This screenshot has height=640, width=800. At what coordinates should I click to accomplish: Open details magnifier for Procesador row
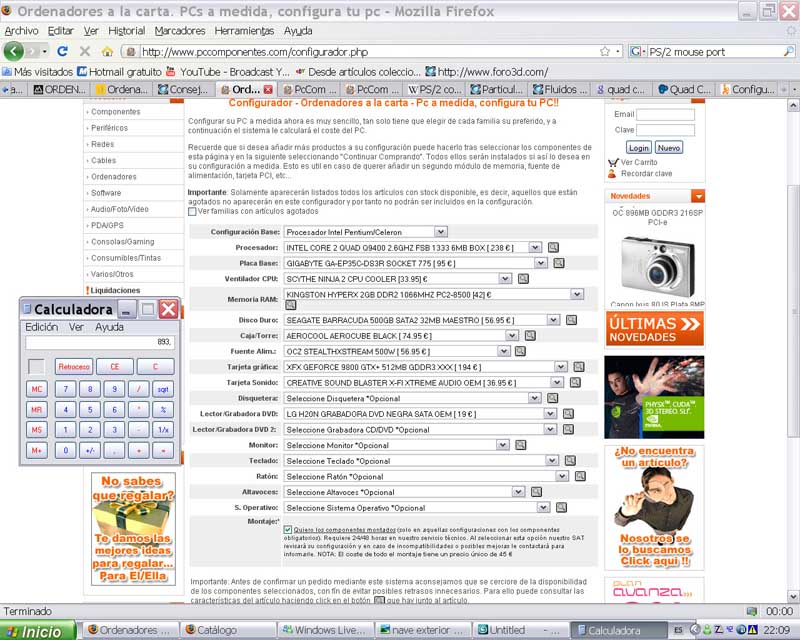[553, 248]
